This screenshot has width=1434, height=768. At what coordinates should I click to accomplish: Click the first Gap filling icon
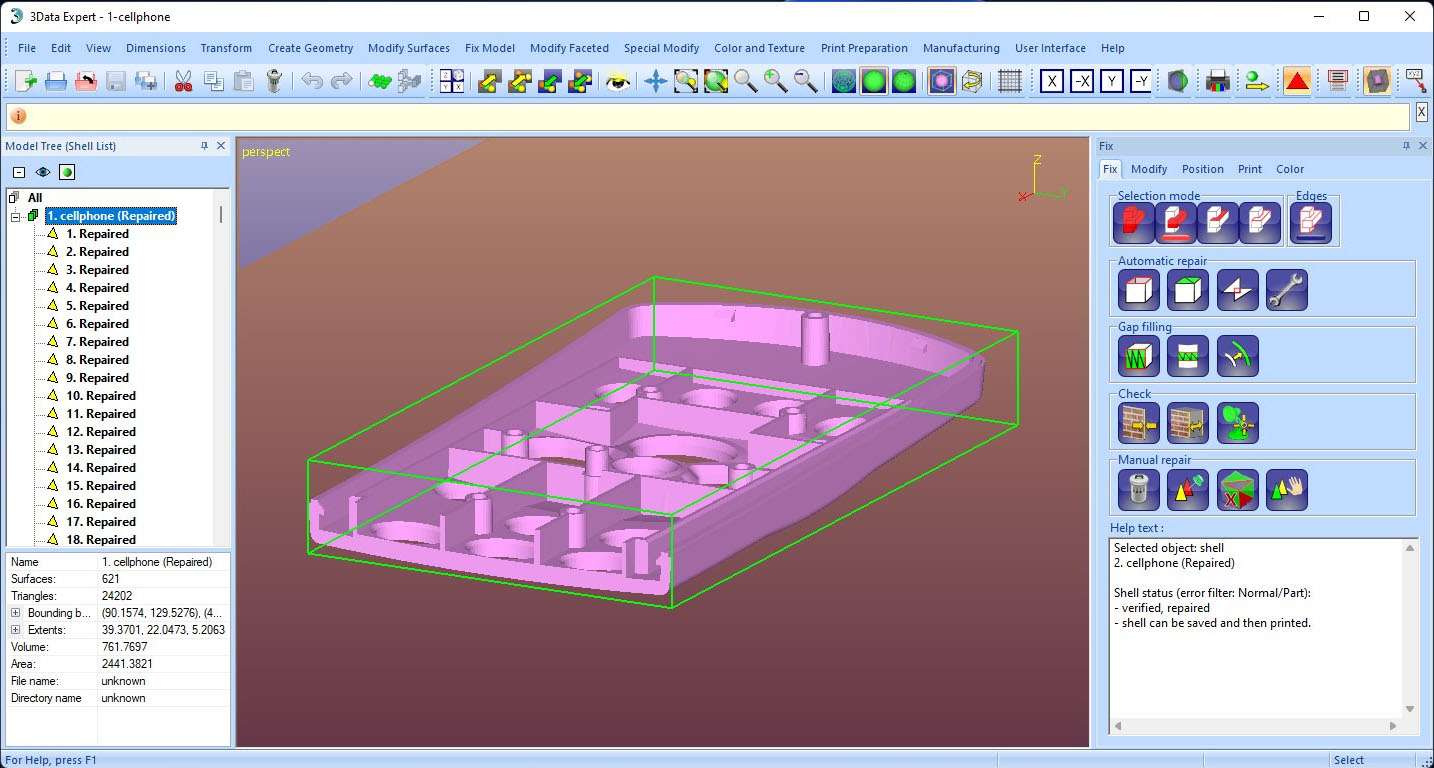[1138, 356]
